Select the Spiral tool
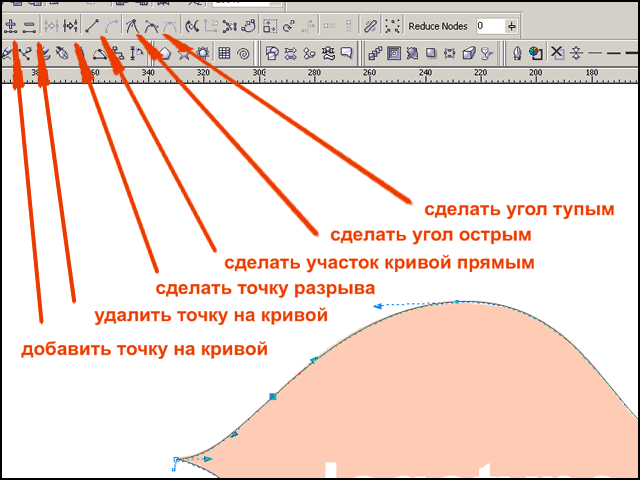The height and width of the screenshot is (480, 640). [x=243, y=53]
